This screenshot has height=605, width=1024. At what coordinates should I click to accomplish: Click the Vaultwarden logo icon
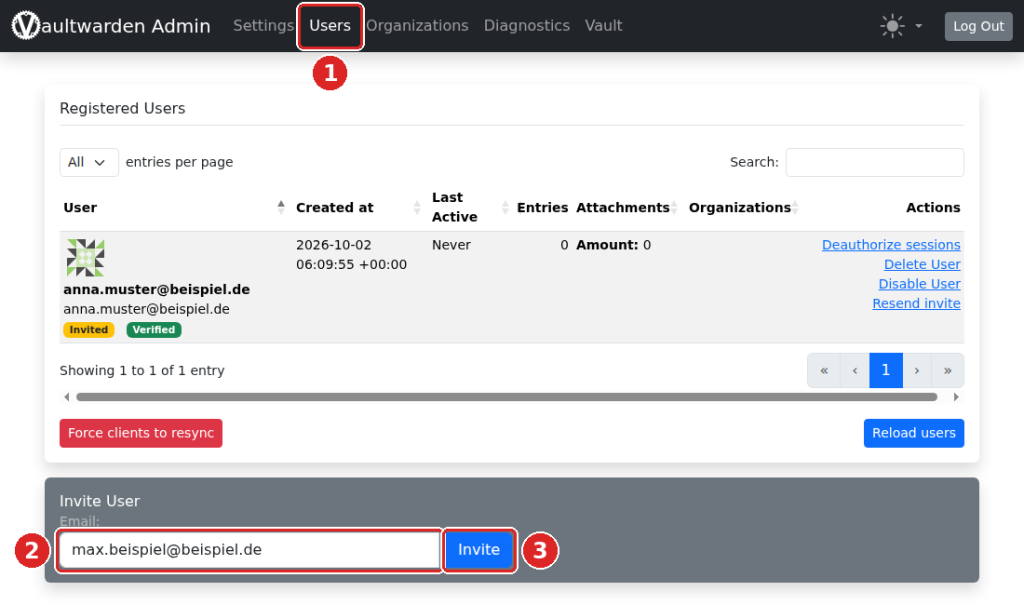click(x=26, y=25)
